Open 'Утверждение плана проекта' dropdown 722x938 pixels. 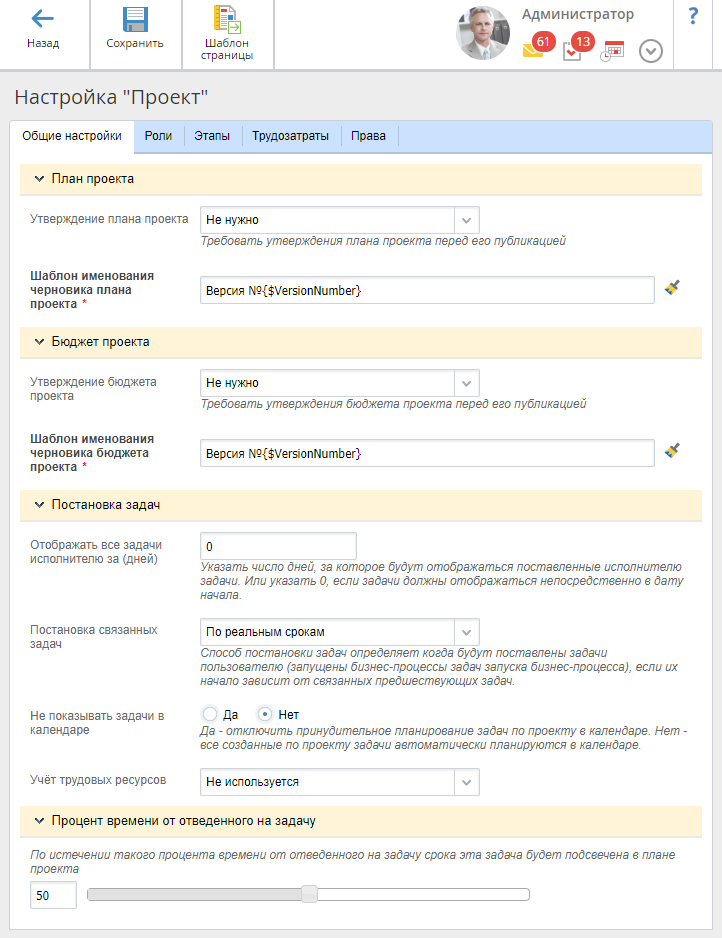pos(466,219)
